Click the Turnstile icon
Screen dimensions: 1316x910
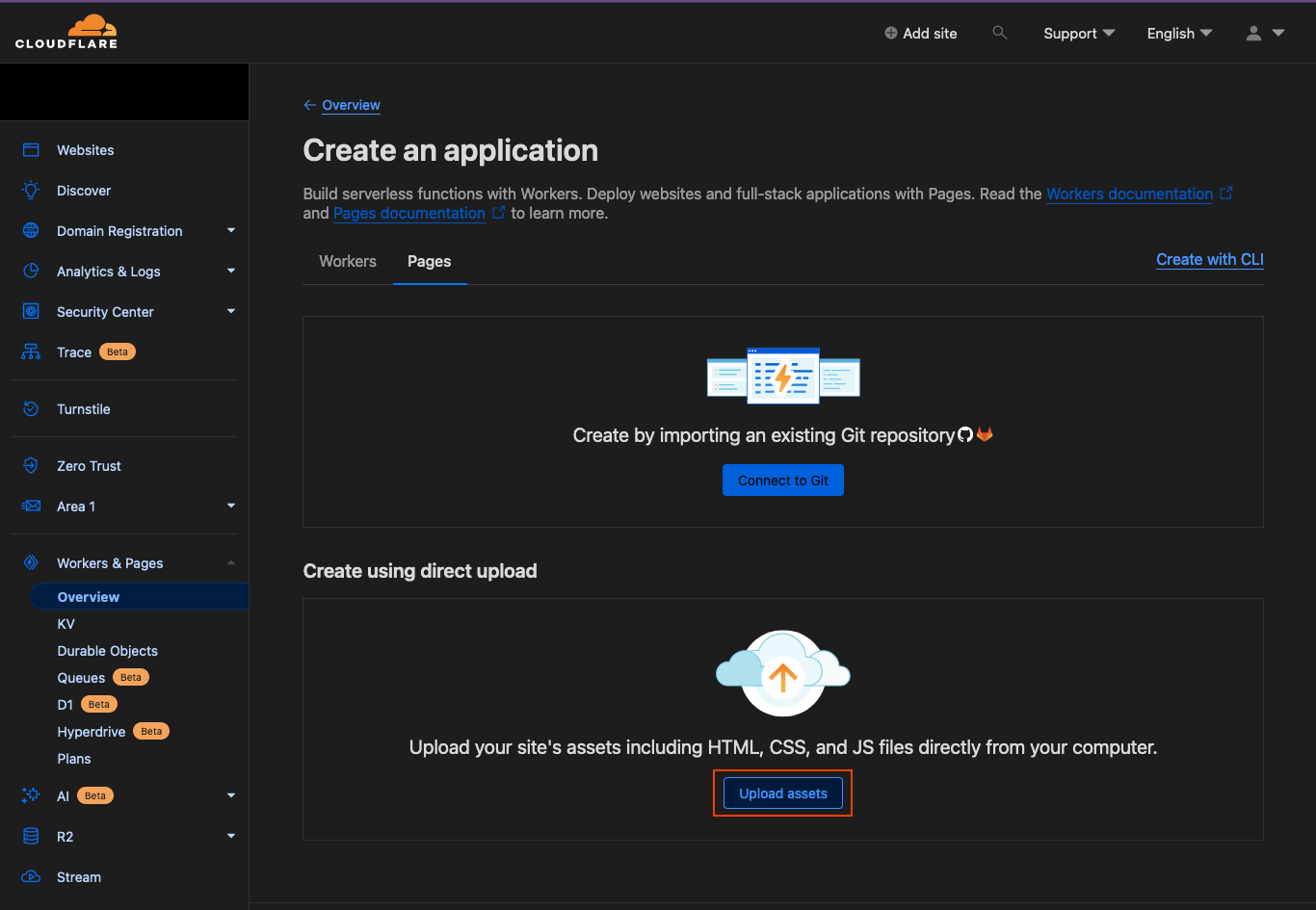click(x=31, y=409)
